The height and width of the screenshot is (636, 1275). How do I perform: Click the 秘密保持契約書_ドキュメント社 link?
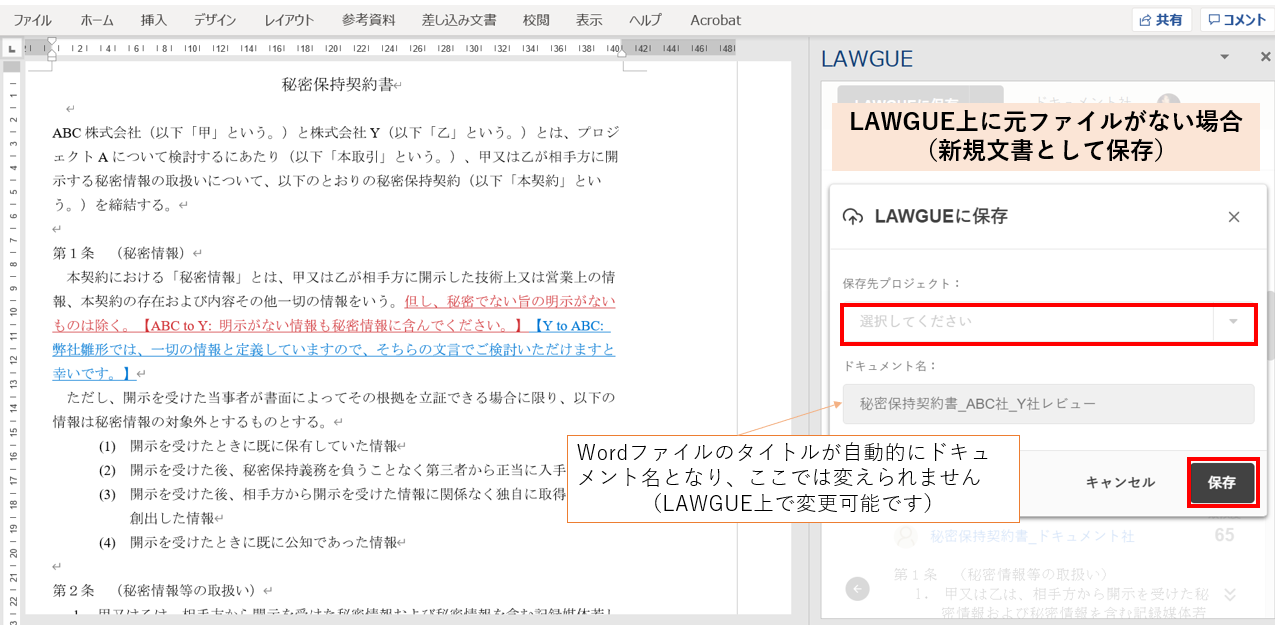(x=1032, y=536)
